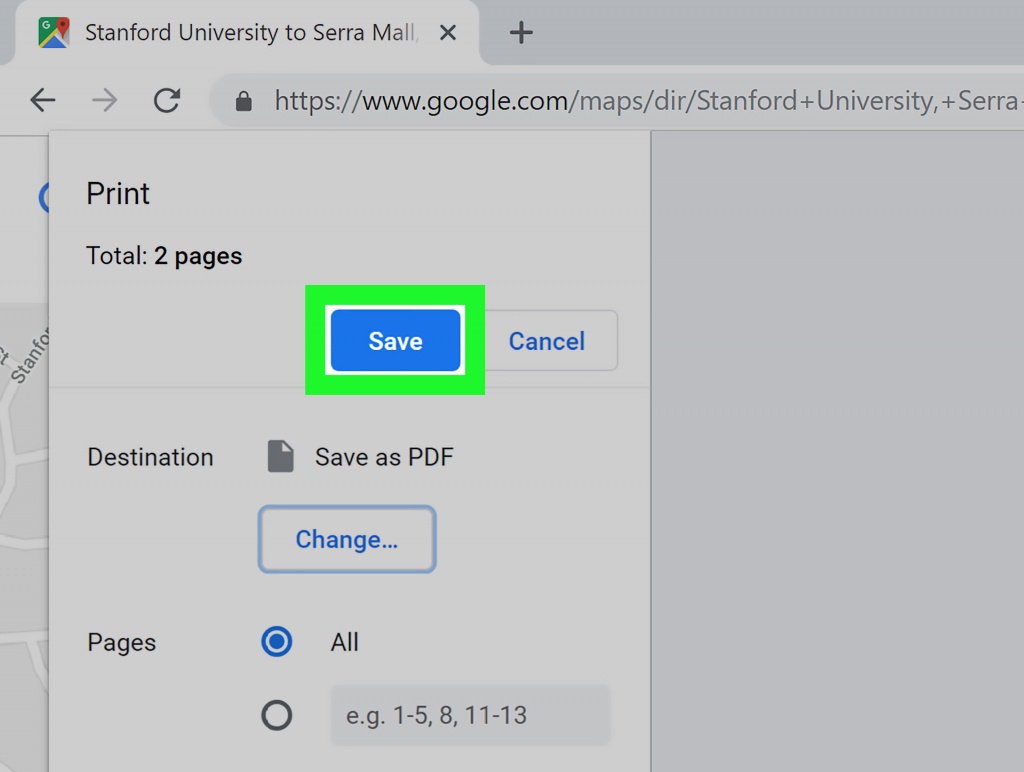Reload the current page
1024x772 pixels.
point(167,100)
